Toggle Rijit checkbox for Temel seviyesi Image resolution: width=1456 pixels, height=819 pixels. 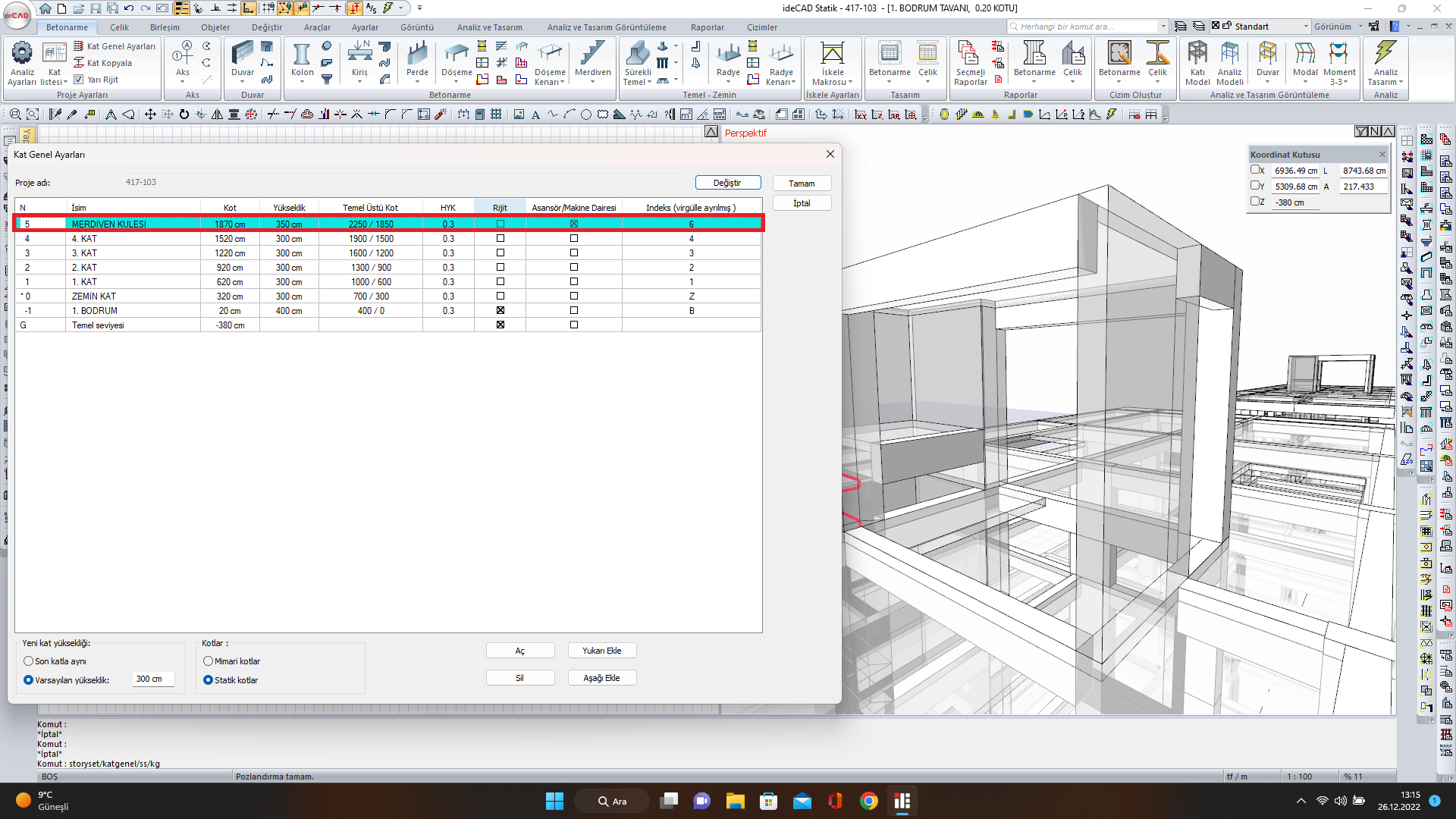[x=500, y=325]
